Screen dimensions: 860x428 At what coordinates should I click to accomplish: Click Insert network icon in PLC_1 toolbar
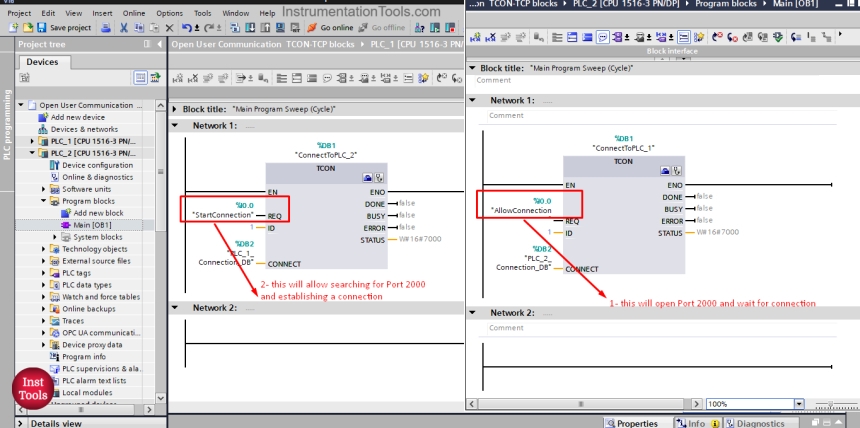(x=178, y=78)
